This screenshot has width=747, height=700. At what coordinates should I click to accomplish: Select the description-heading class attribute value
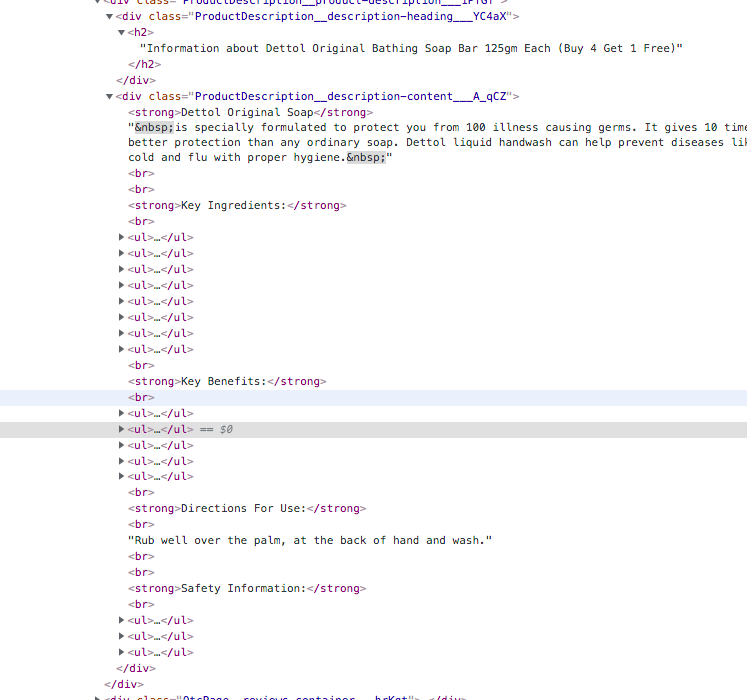point(351,17)
